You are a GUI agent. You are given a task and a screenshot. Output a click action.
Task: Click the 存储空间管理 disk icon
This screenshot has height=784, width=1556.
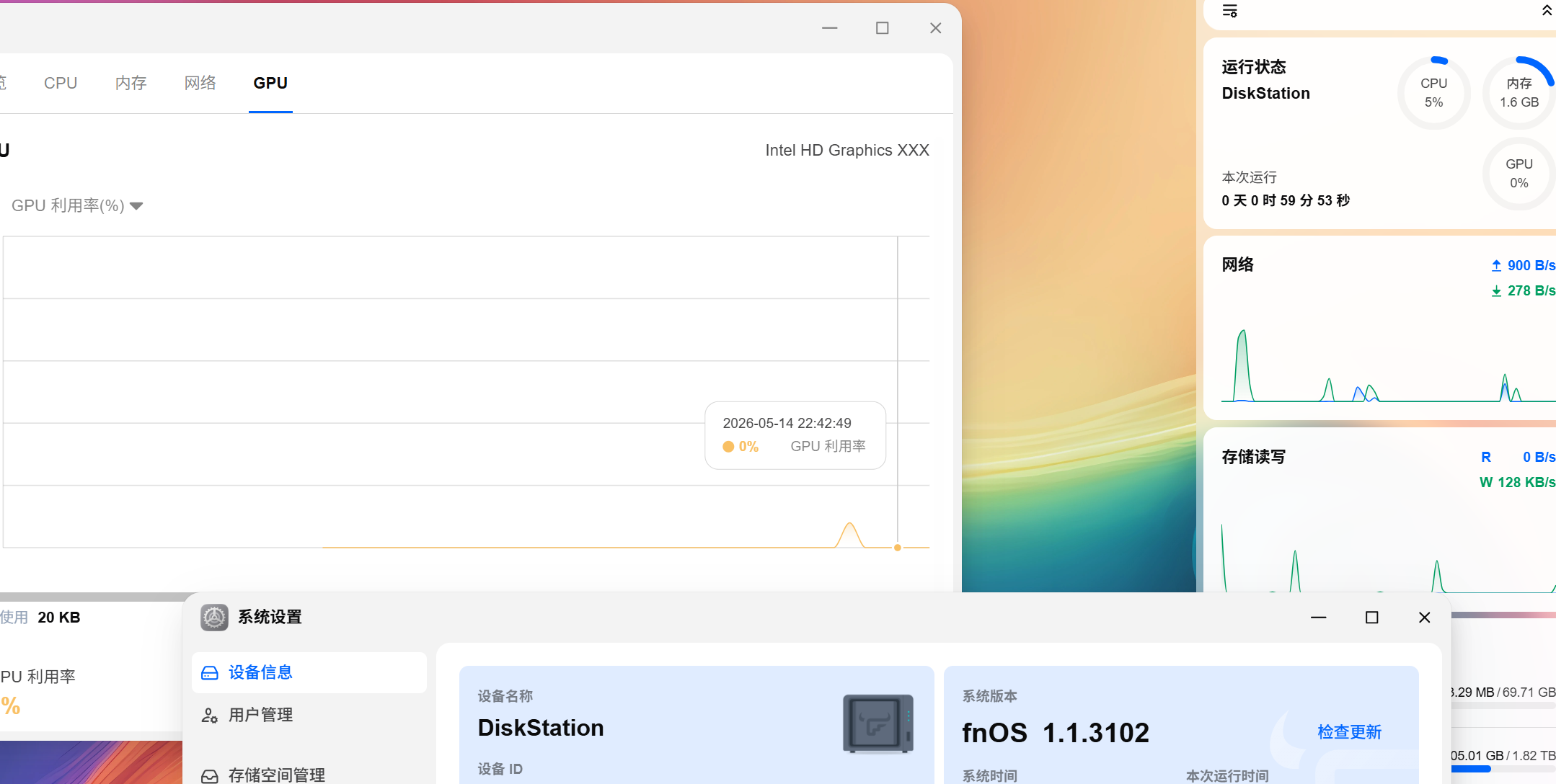[x=210, y=776]
